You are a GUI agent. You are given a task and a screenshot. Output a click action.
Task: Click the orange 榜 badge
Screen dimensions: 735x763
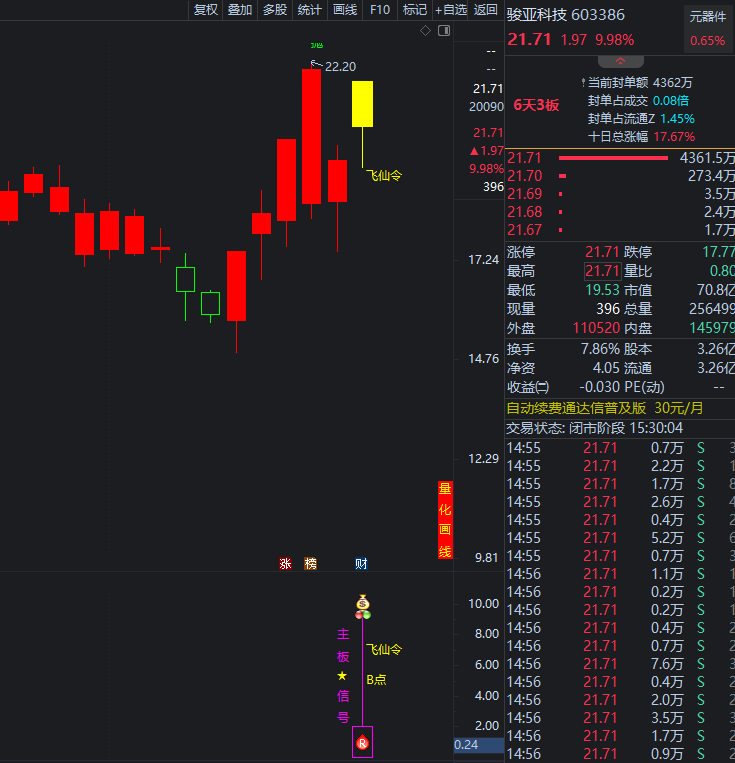click(x=310, y=563)
